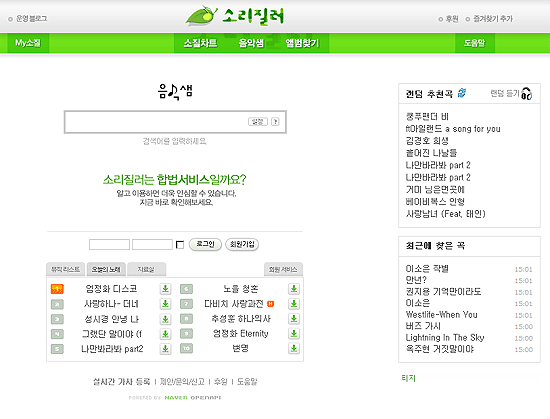The image size is (550, 419).
Task: Select 버즈 가시 recent search
Action: pyautogui.click(x=423, y=326)
